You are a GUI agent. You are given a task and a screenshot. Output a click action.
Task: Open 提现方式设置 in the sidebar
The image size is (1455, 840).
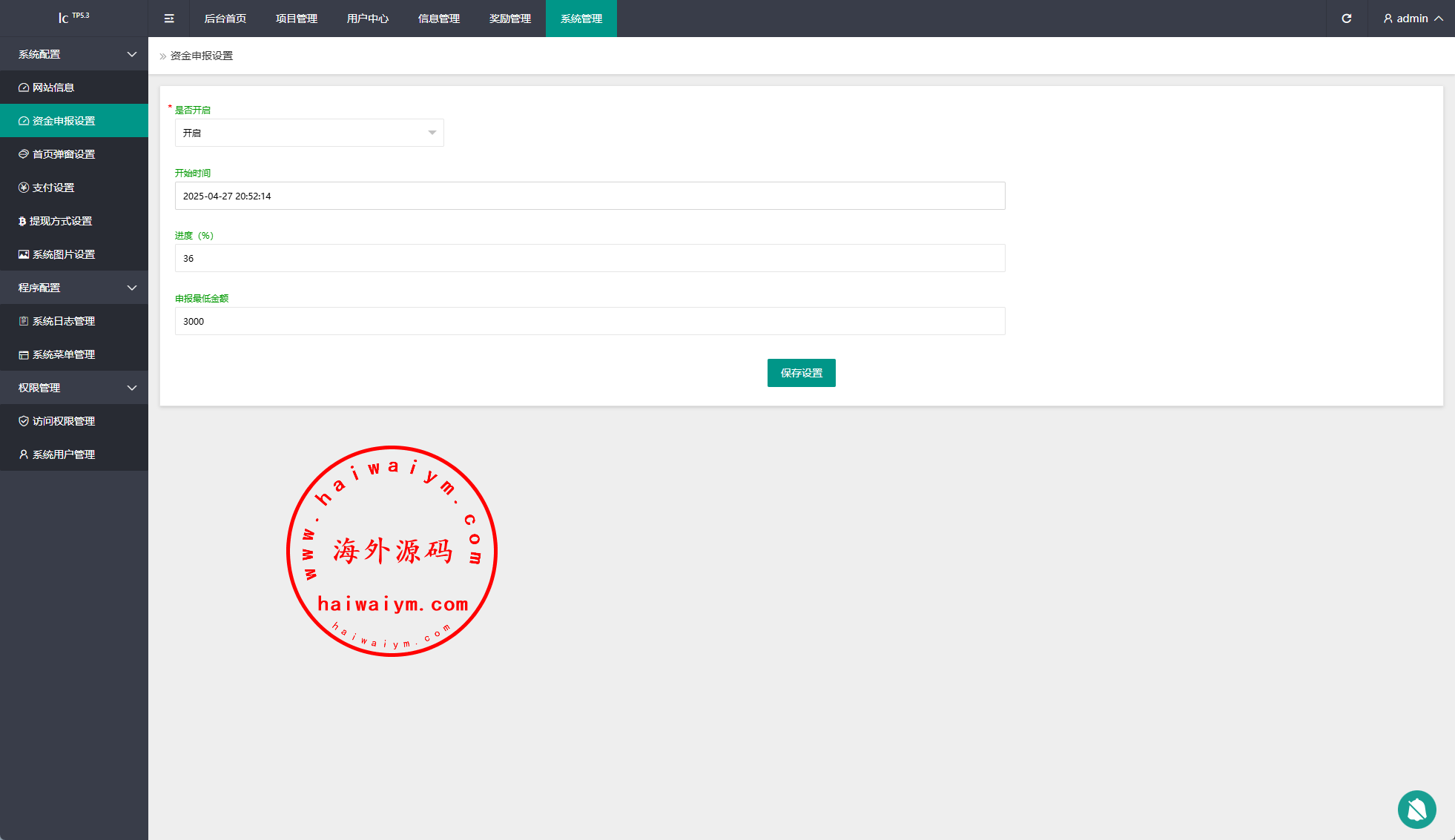click(x=61, y=221)
